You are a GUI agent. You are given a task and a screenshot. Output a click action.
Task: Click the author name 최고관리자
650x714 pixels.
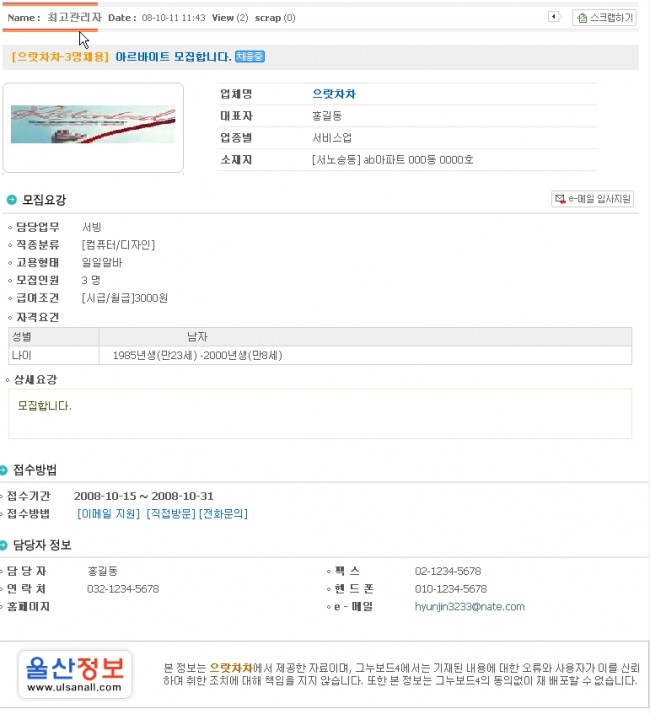coord(74,18)
